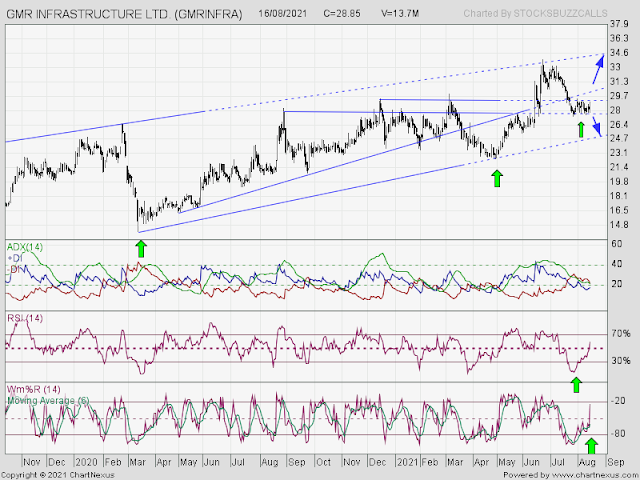
Task: Click the Moving Average (6) legend label
Action: click(x=48, y=401)
